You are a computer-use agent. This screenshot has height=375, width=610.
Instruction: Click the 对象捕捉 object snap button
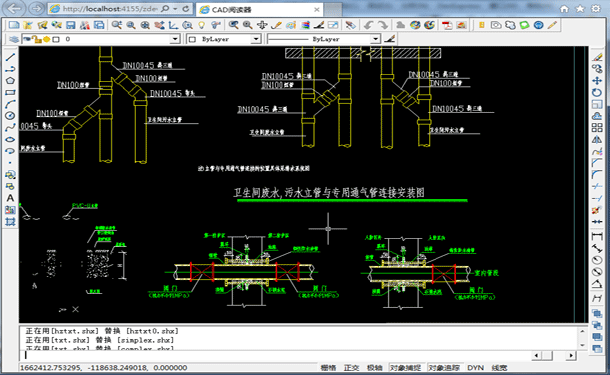coord(405,368)
